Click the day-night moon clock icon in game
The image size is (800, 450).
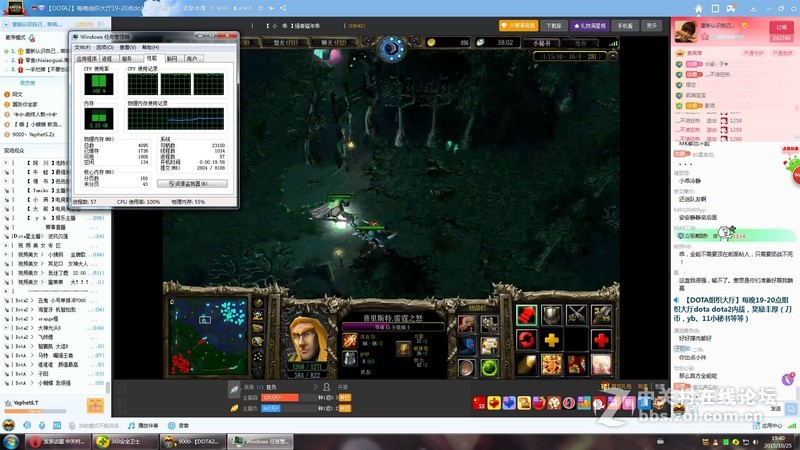[x=392, y=49]
